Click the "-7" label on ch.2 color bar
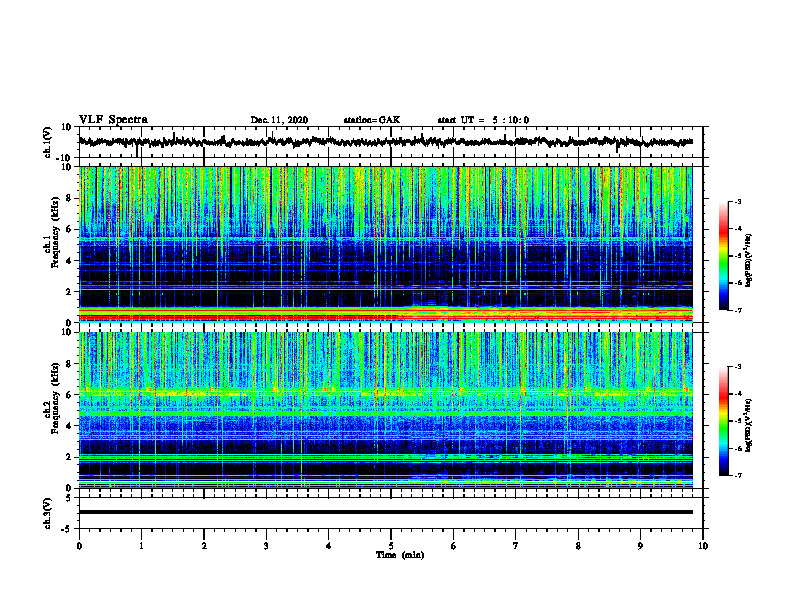The width and height of the screenshot is (792, 612). [737, 476]
